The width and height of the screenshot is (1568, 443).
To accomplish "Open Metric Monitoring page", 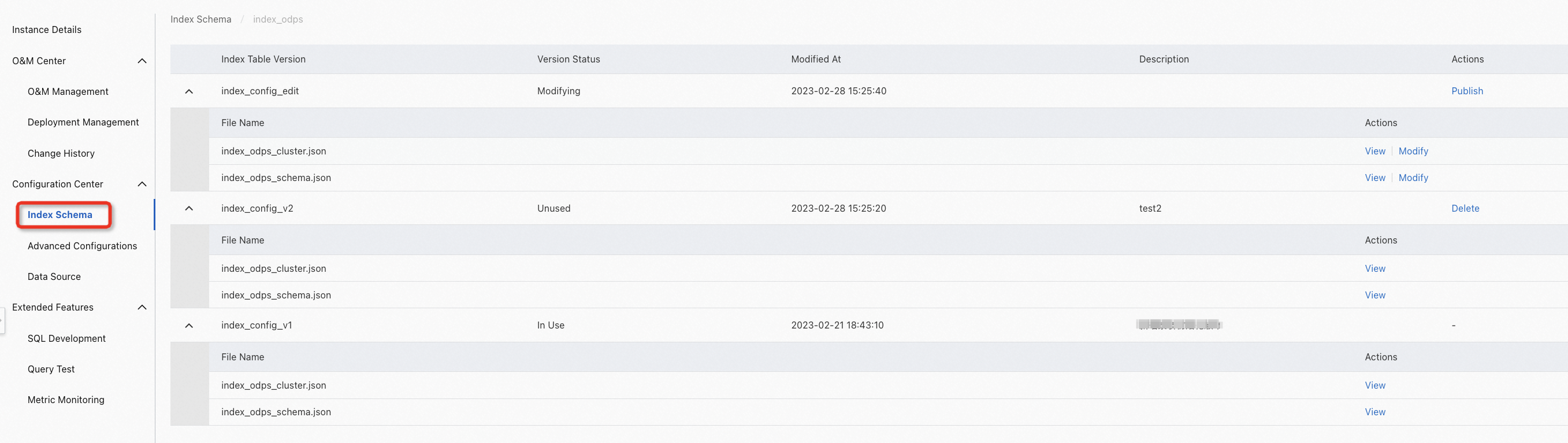I will pos(66,400).
